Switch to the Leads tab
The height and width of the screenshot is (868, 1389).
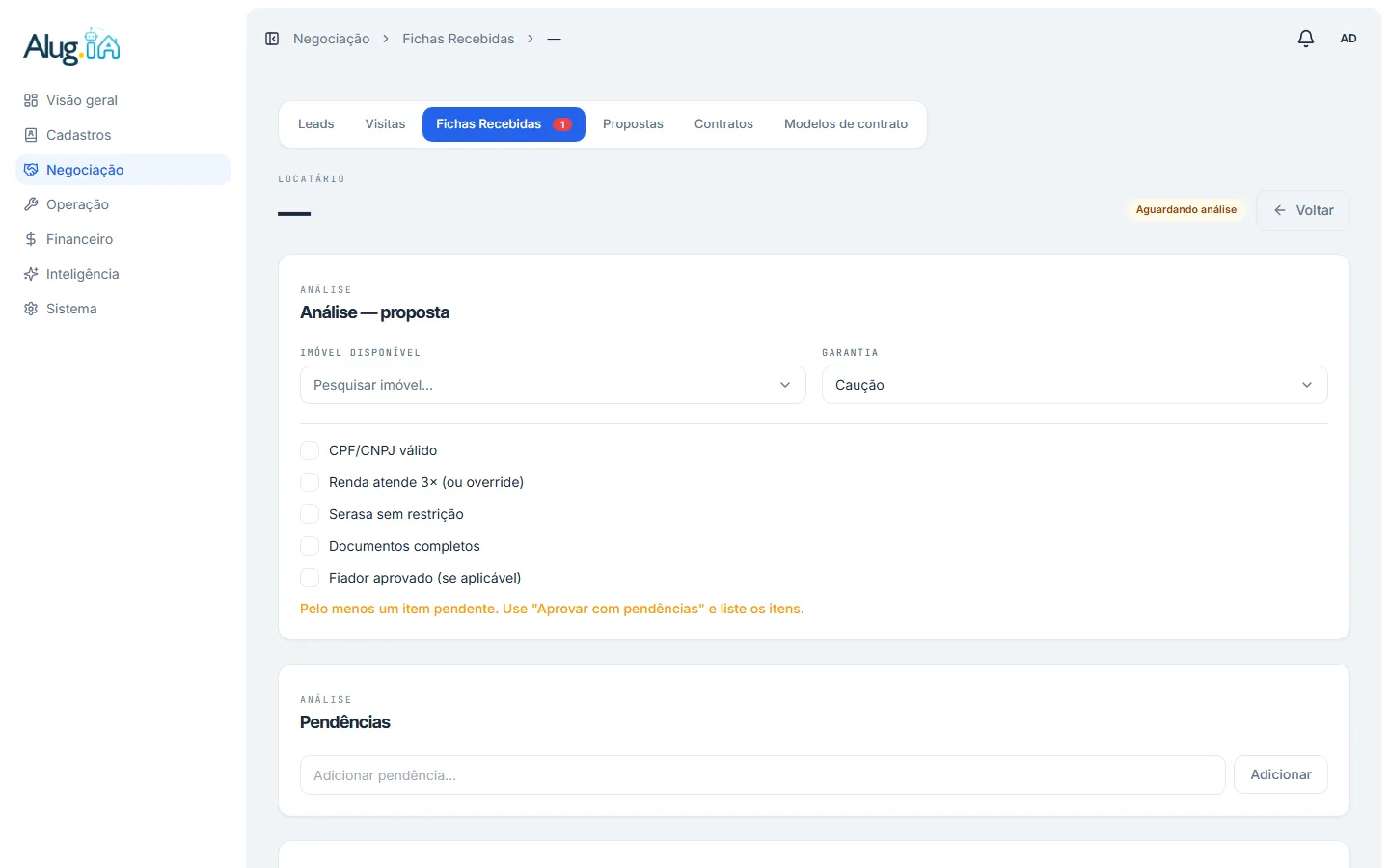(x=316, y=124)
